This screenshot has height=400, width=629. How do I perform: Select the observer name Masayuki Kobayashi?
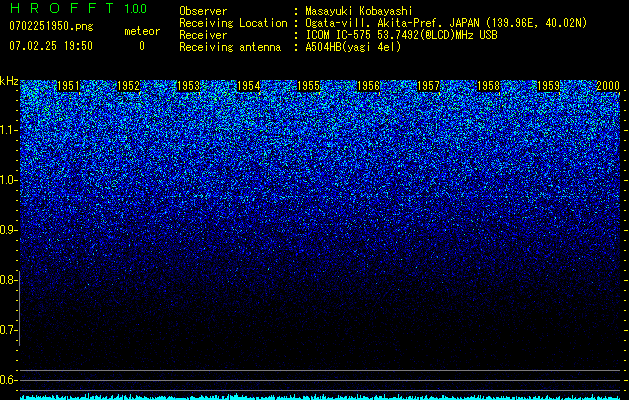(x=359, y=11)
